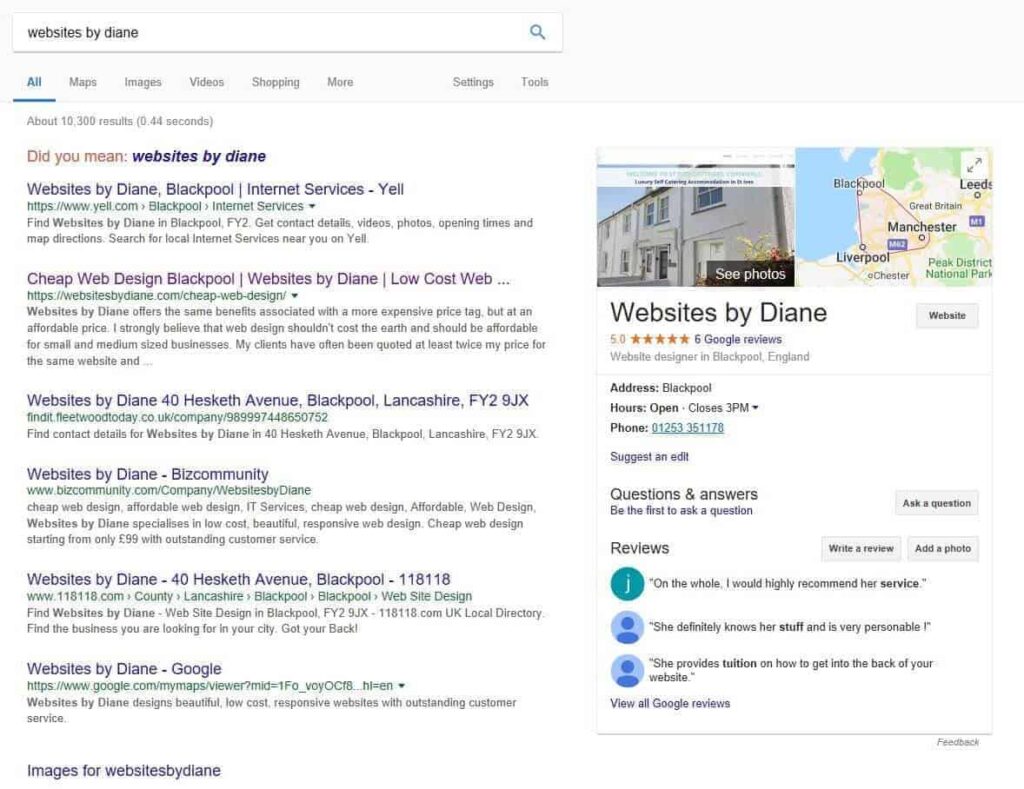The height and width of the screenshot is (789, 1024).
Task: Click the 'About 10,300 results' count text
Action: pyautogui.click(x=120, y=121)
